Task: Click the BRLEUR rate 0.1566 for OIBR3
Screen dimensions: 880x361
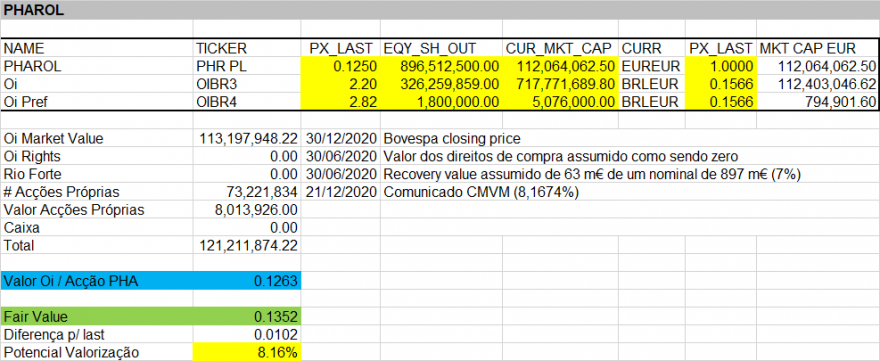Action: click(721, 84)
